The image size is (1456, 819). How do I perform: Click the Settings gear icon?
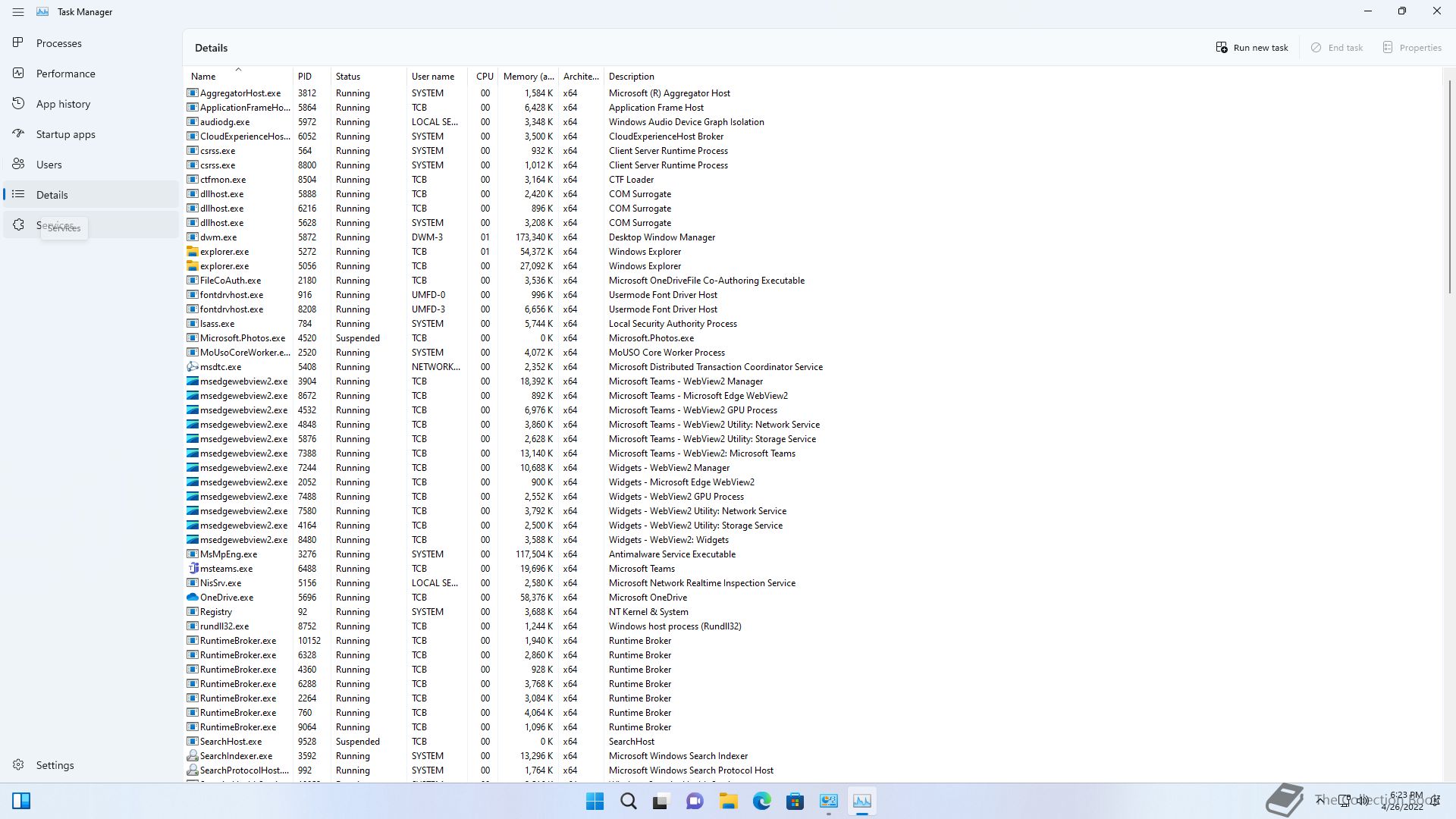click(x=18, y=765)
